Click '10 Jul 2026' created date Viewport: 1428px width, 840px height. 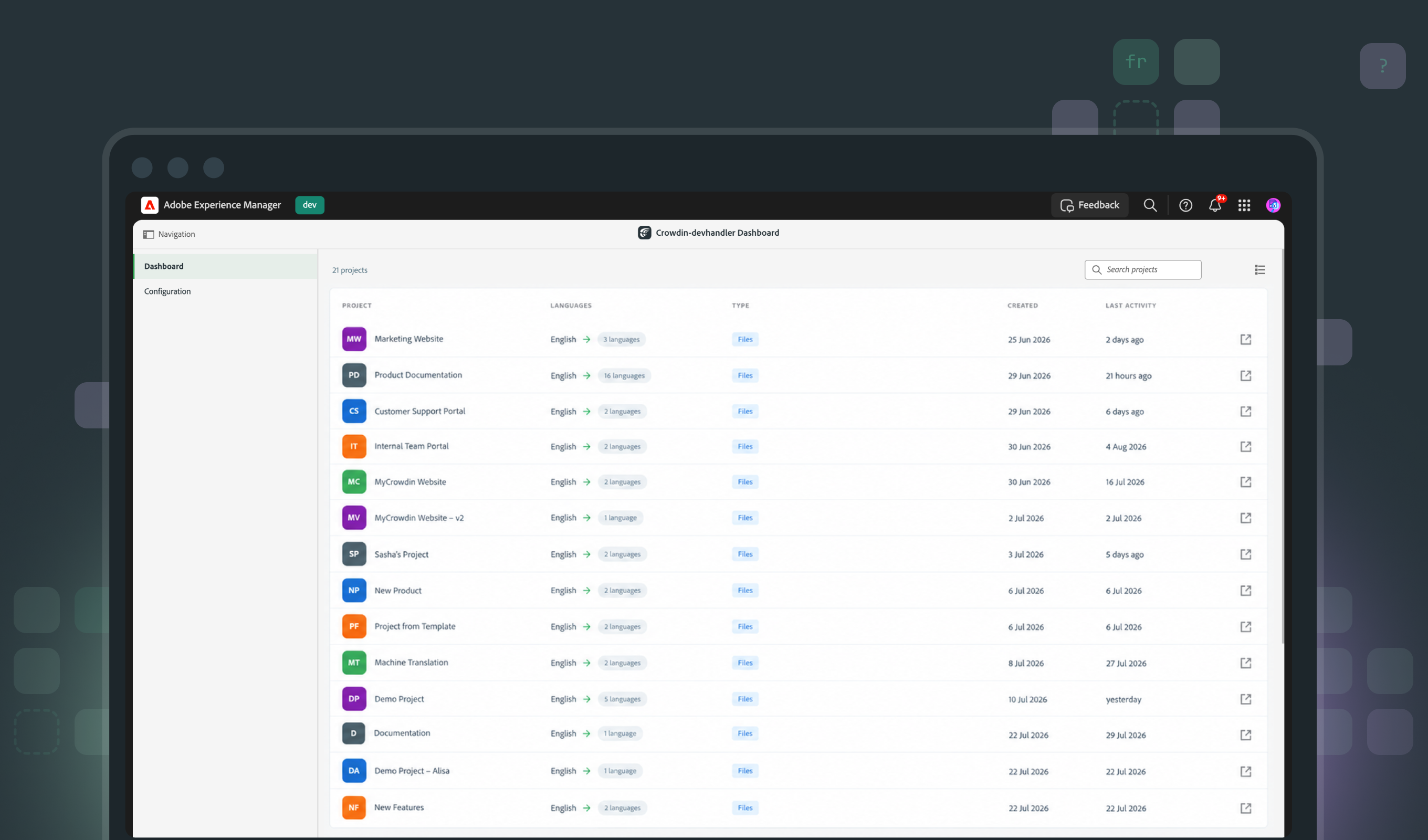1027,699
